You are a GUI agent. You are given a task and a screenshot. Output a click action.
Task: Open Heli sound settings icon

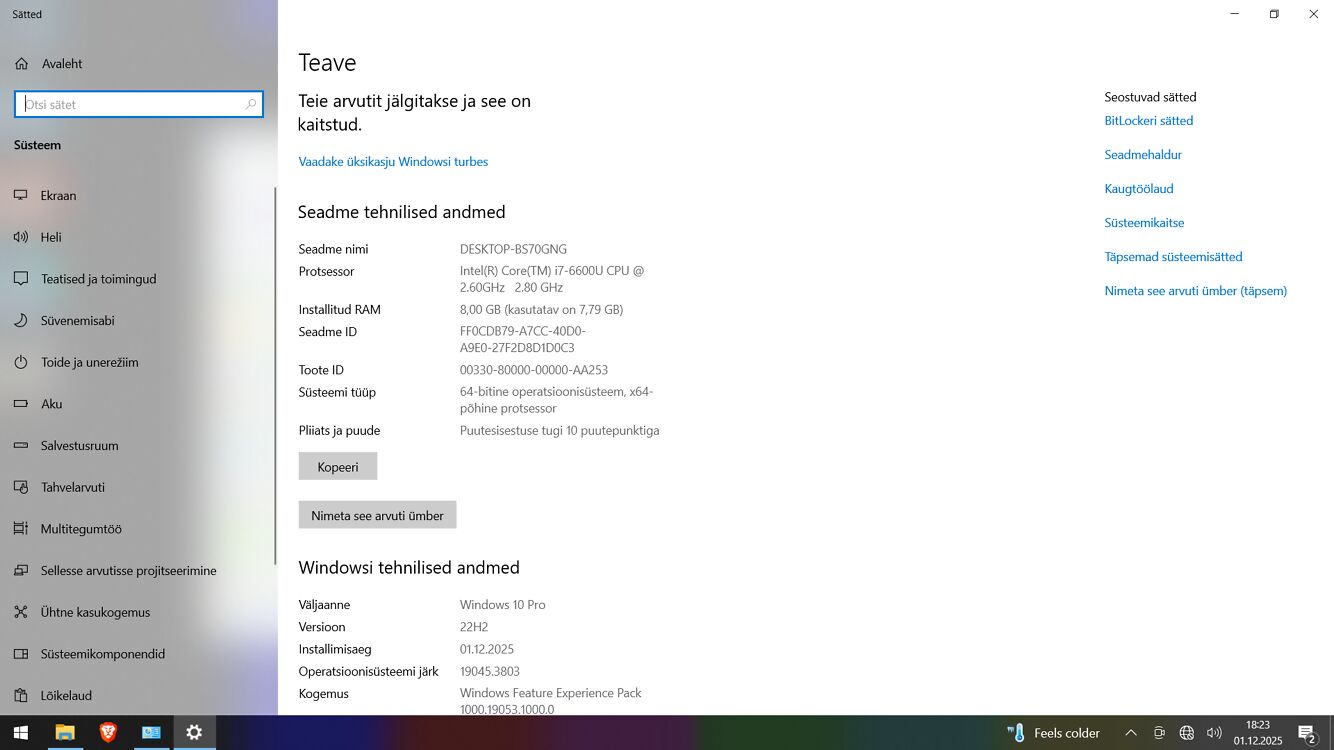[x=21, y=237]
